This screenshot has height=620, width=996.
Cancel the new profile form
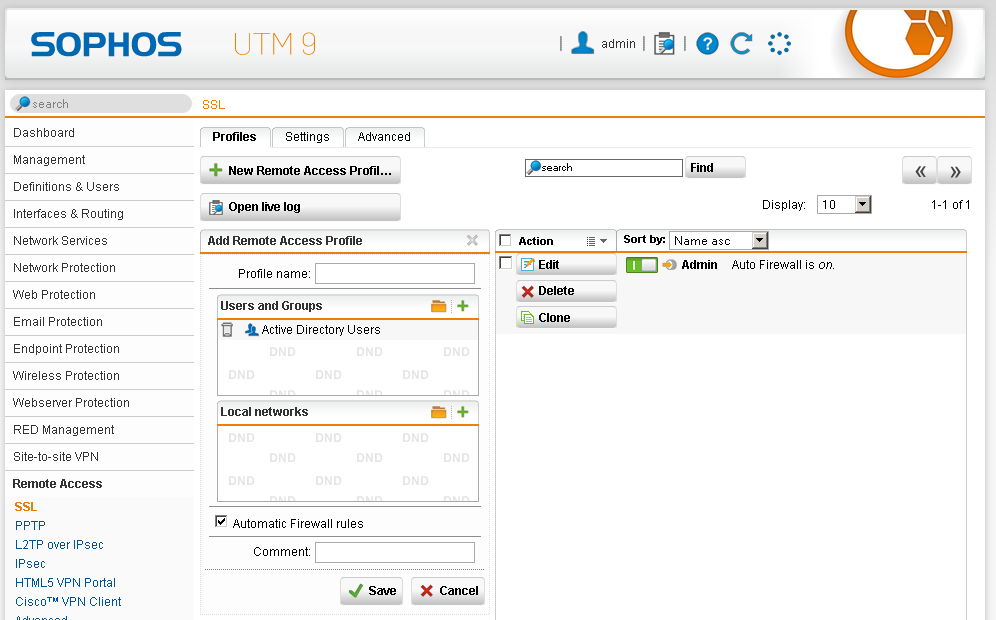[x=448, y=591]
